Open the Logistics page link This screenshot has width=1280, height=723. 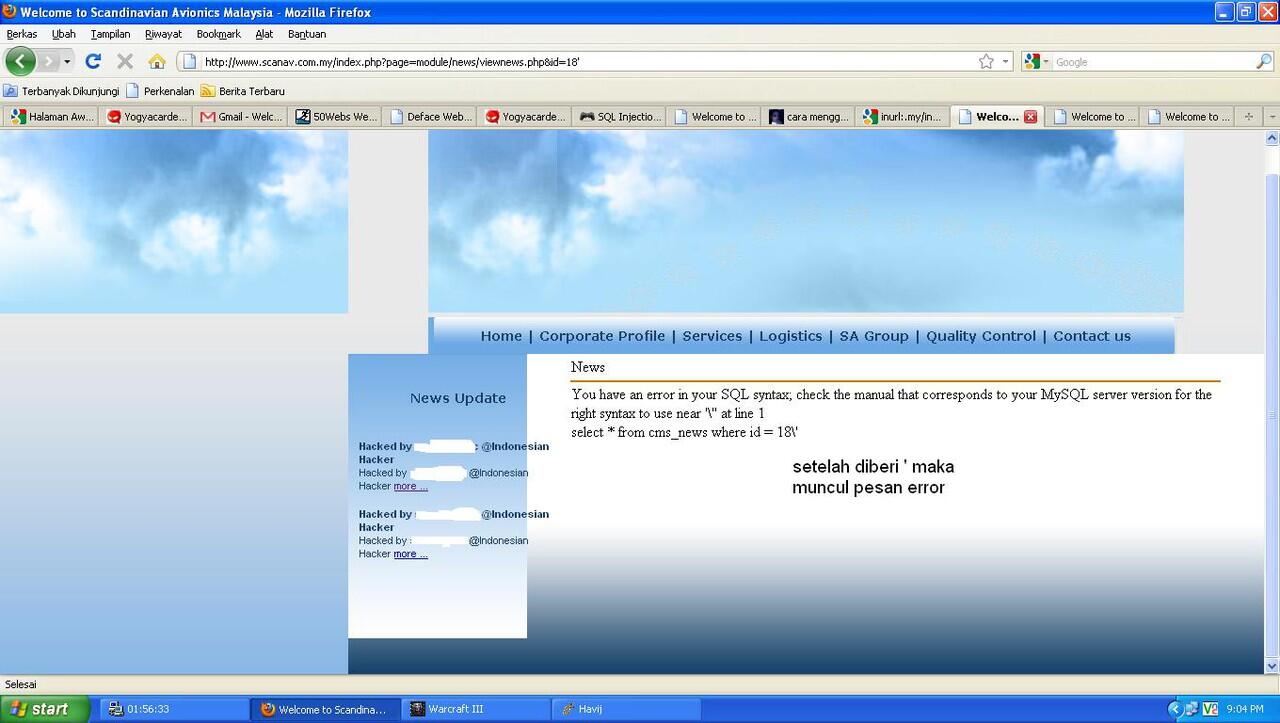coord(790,336)
